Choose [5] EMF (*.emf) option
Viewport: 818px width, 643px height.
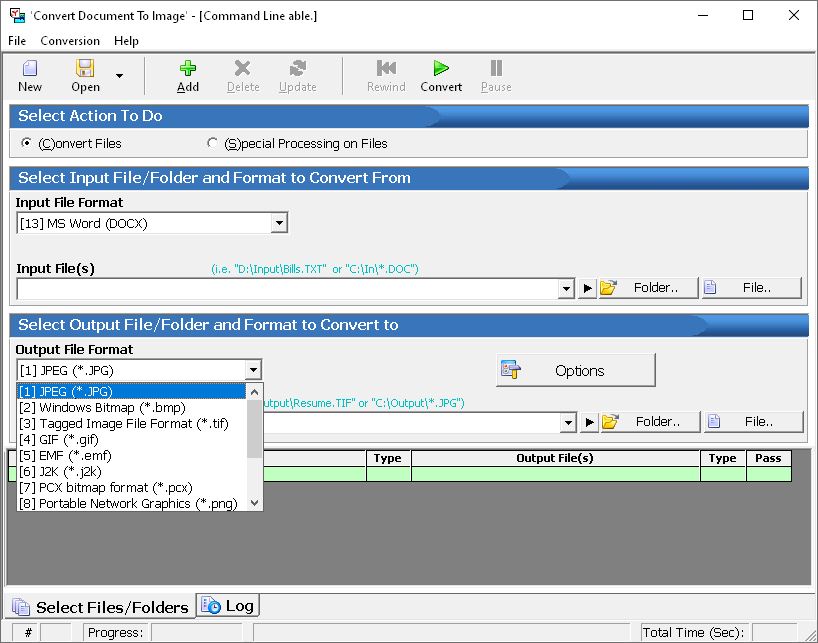[131, 456]
